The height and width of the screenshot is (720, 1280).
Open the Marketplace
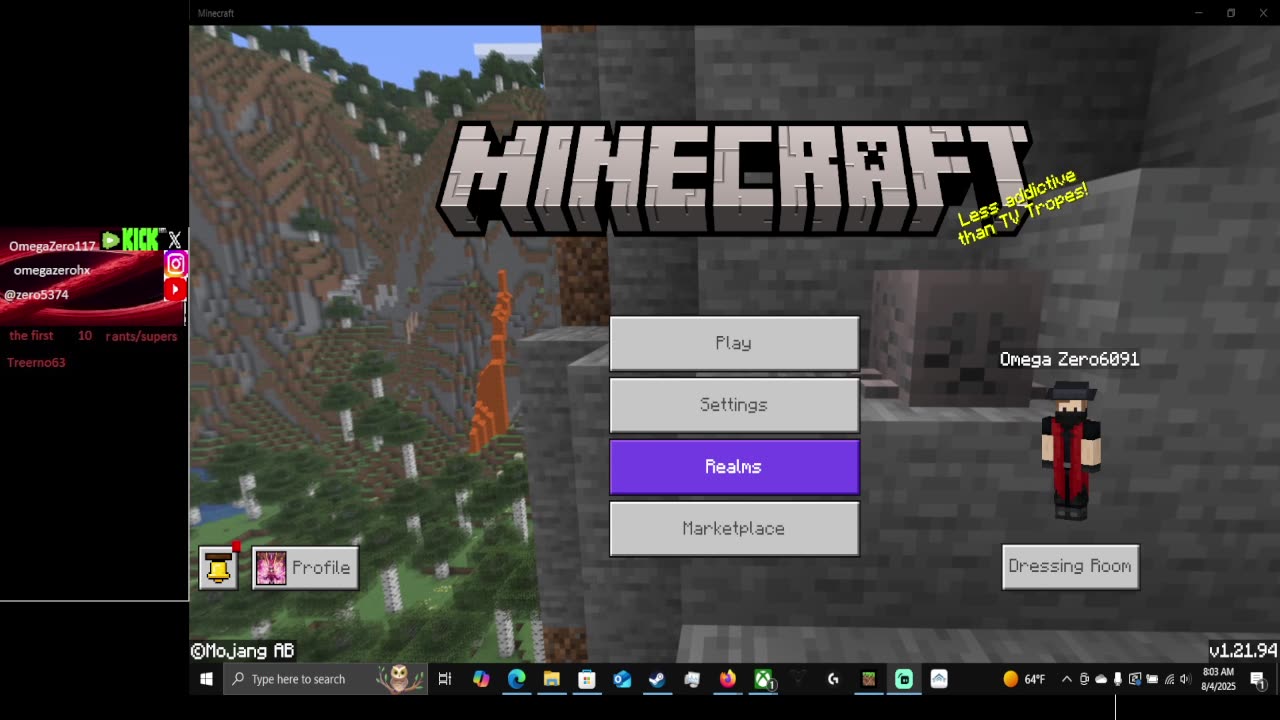[734, 529]
